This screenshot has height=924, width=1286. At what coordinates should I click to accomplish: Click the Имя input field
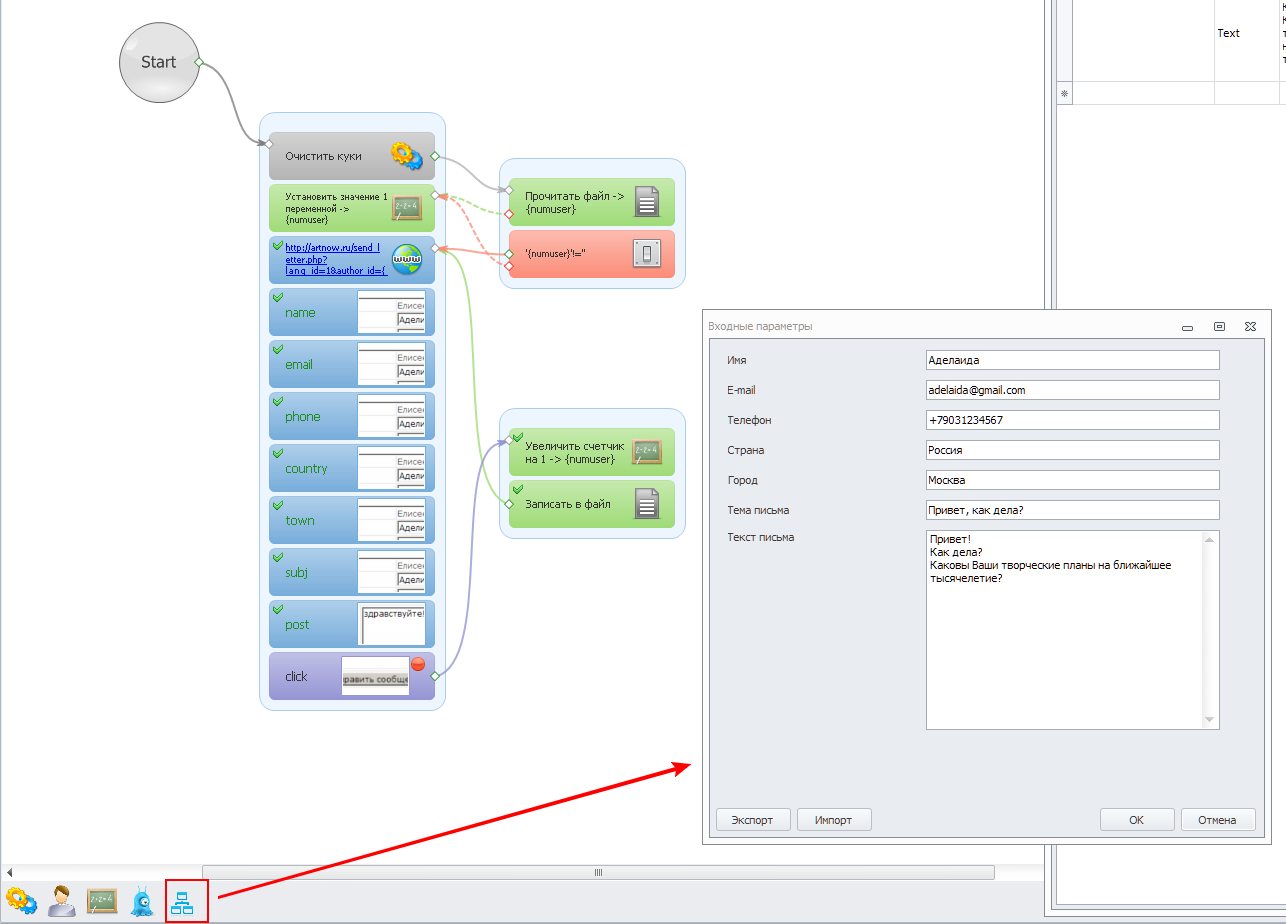(1073, 360)
